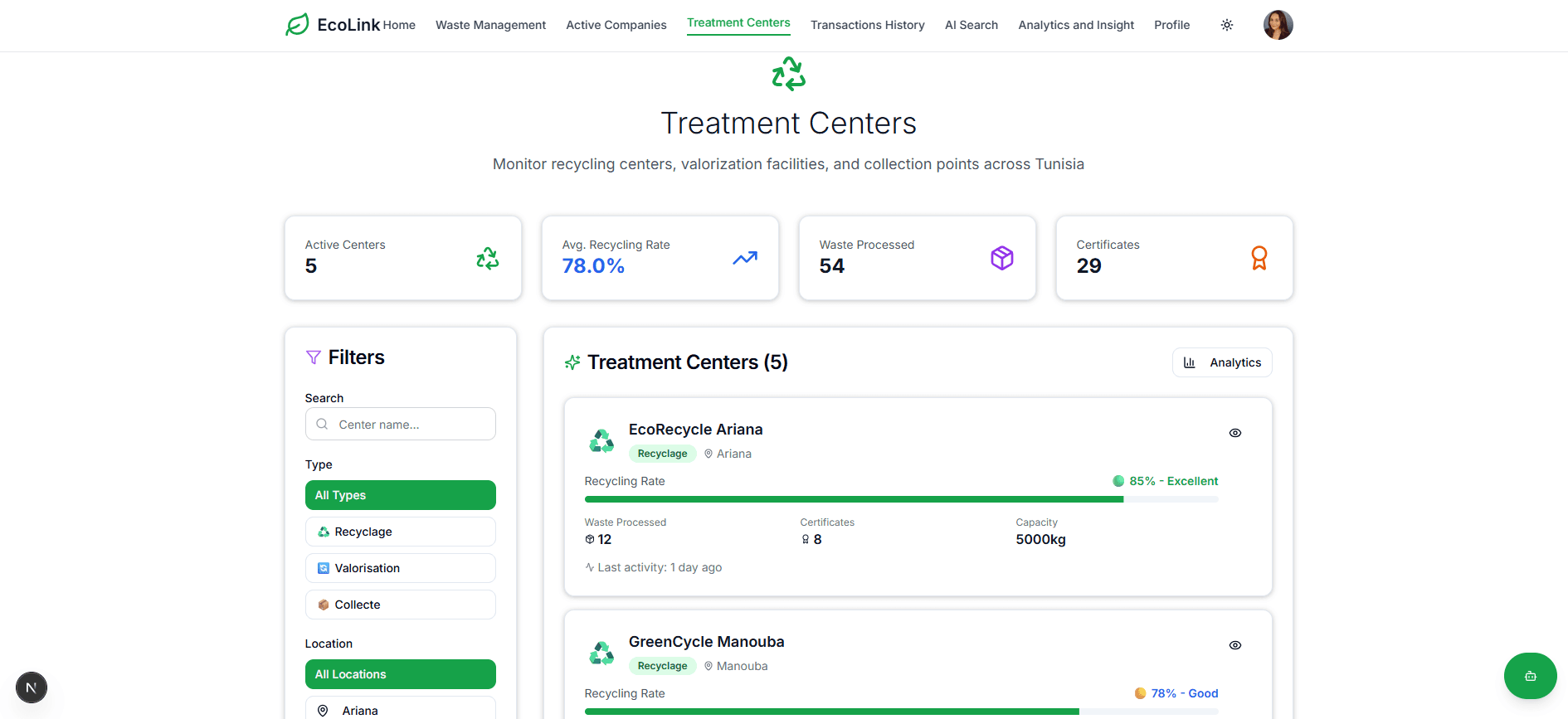
Task: Click the Certificates award ribbon icon
Action: tap(1259, 259)
